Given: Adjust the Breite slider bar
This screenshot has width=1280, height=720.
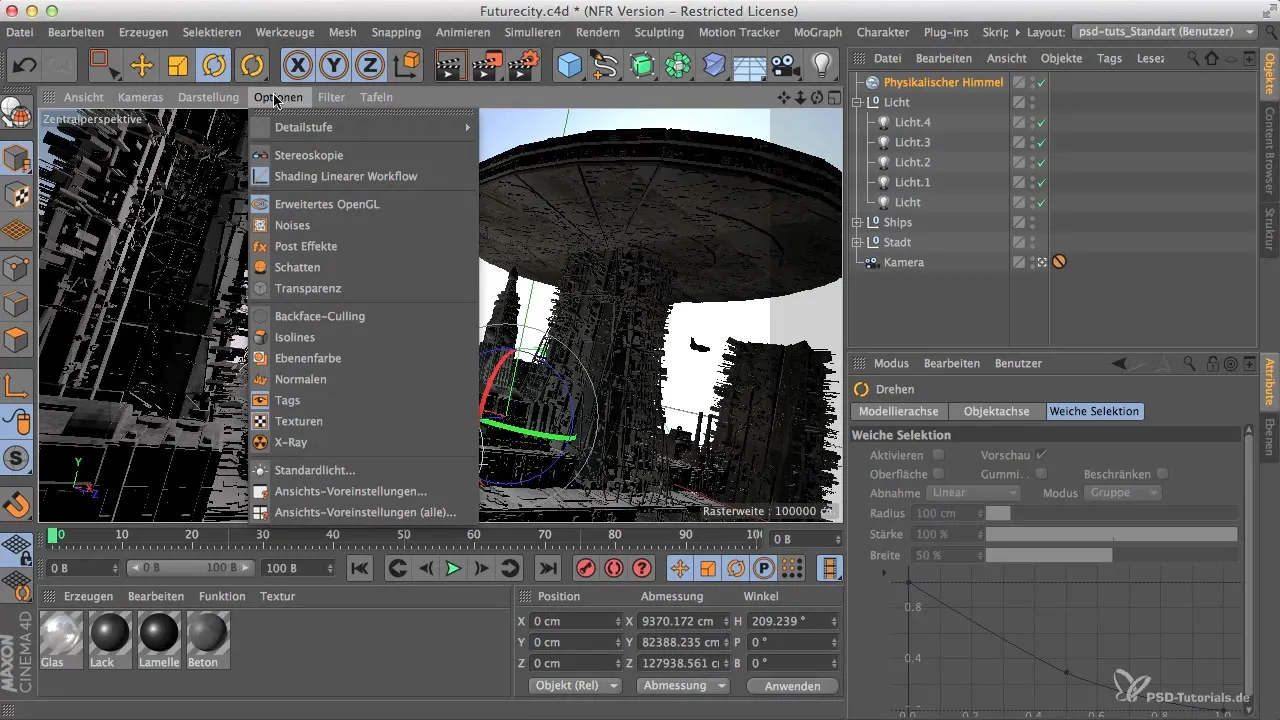Looking at the screenshot, I should point(1112,555).
